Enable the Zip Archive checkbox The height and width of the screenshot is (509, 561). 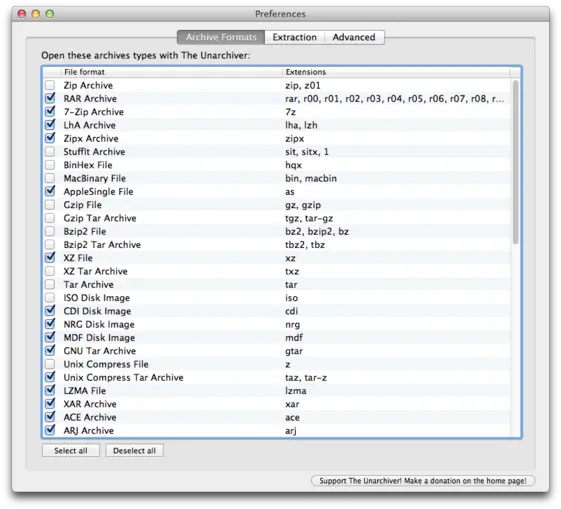pyautogui.click(x=50, y=85)
